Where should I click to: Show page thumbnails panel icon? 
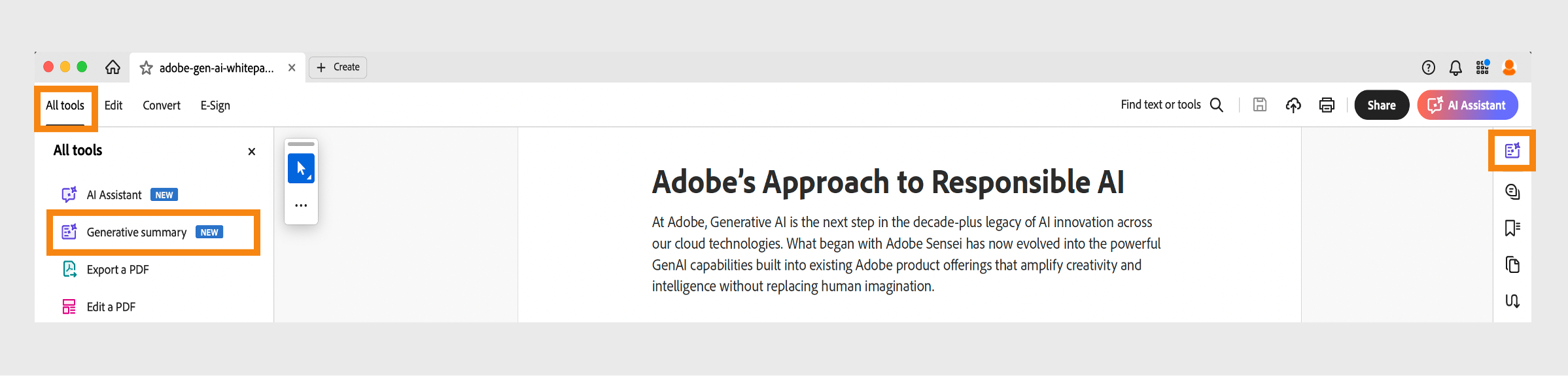point(1512,264)
